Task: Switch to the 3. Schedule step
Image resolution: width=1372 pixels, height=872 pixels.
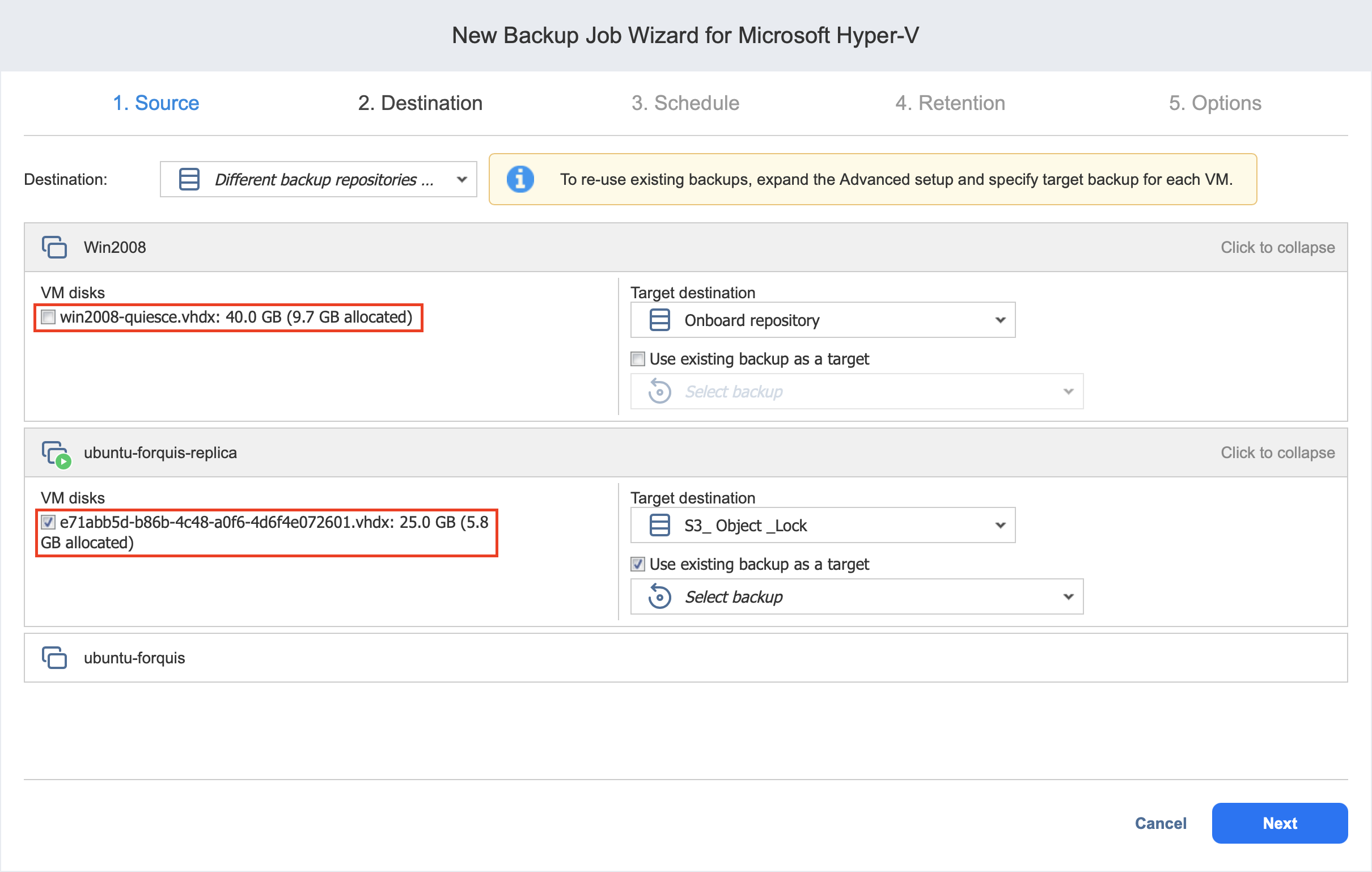Action: [x=685, y=103]
